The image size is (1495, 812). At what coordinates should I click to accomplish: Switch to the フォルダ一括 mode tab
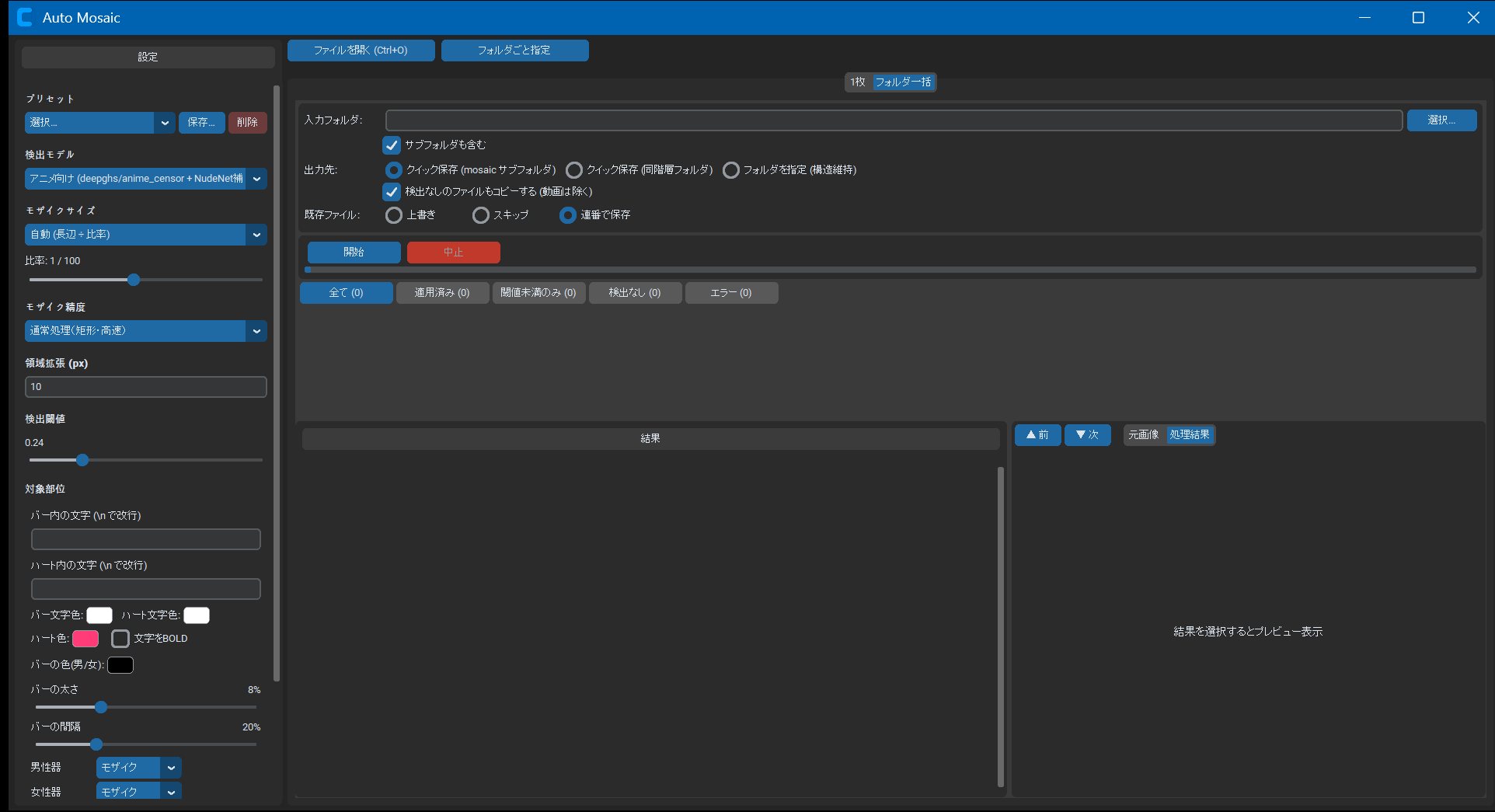click(x=904, y=82)
